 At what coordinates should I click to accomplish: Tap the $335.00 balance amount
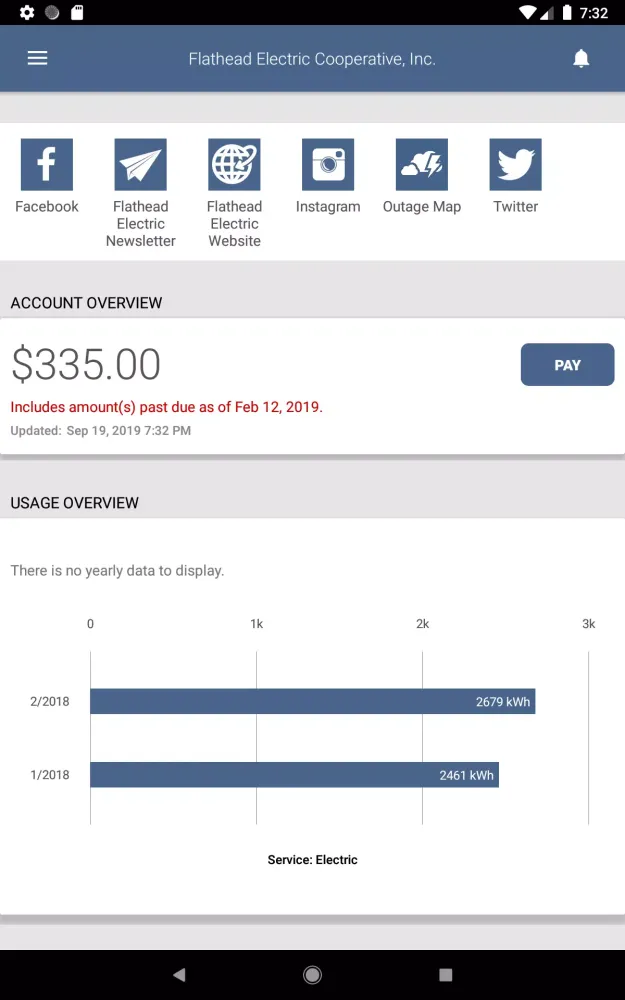click(x=86, y=364)
